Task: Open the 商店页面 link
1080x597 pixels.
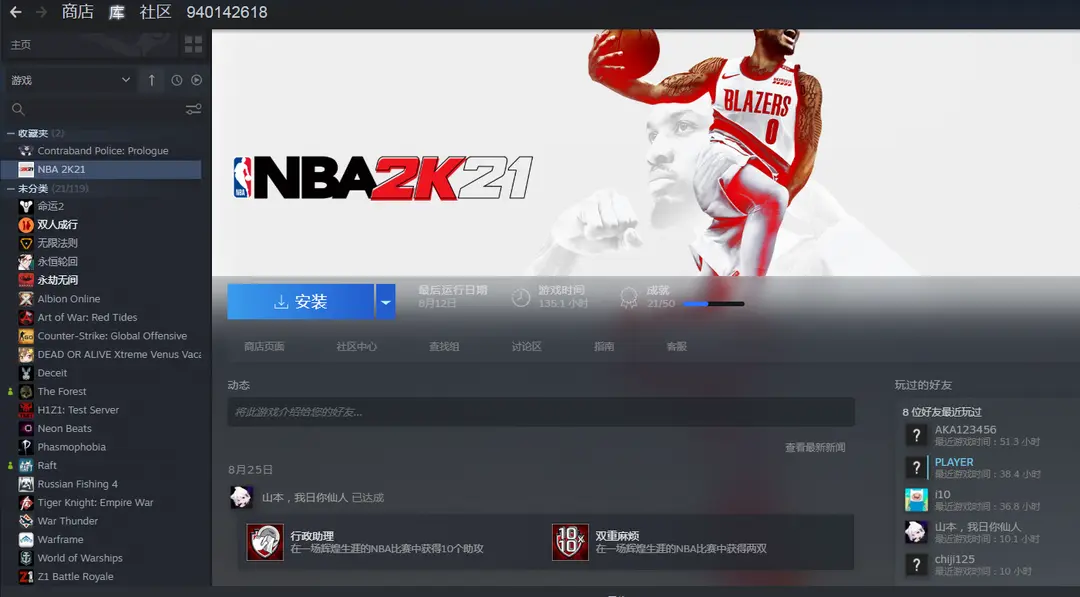Action: pos(264,346)
